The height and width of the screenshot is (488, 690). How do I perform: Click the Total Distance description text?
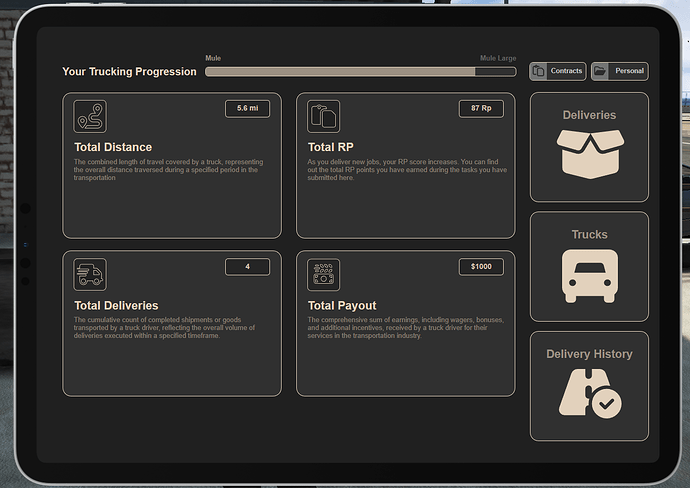pos(169,170)
